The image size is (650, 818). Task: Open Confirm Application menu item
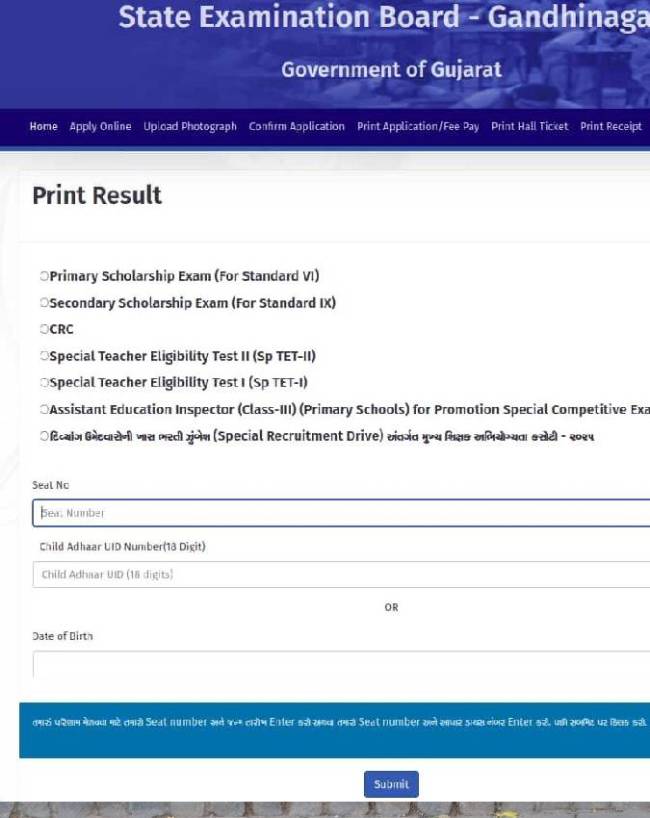coord(296,127)
